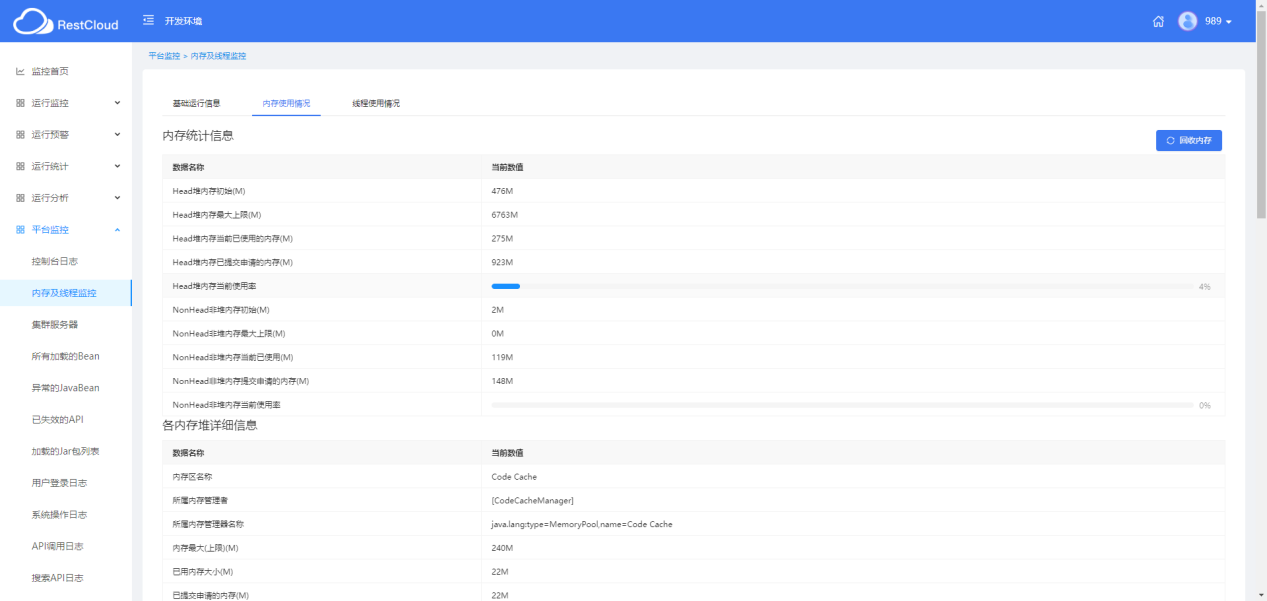This screenshot has width=1267, height=601.
Task: Switch to the 内存使用情况 tab
Action: pos(286,103)
